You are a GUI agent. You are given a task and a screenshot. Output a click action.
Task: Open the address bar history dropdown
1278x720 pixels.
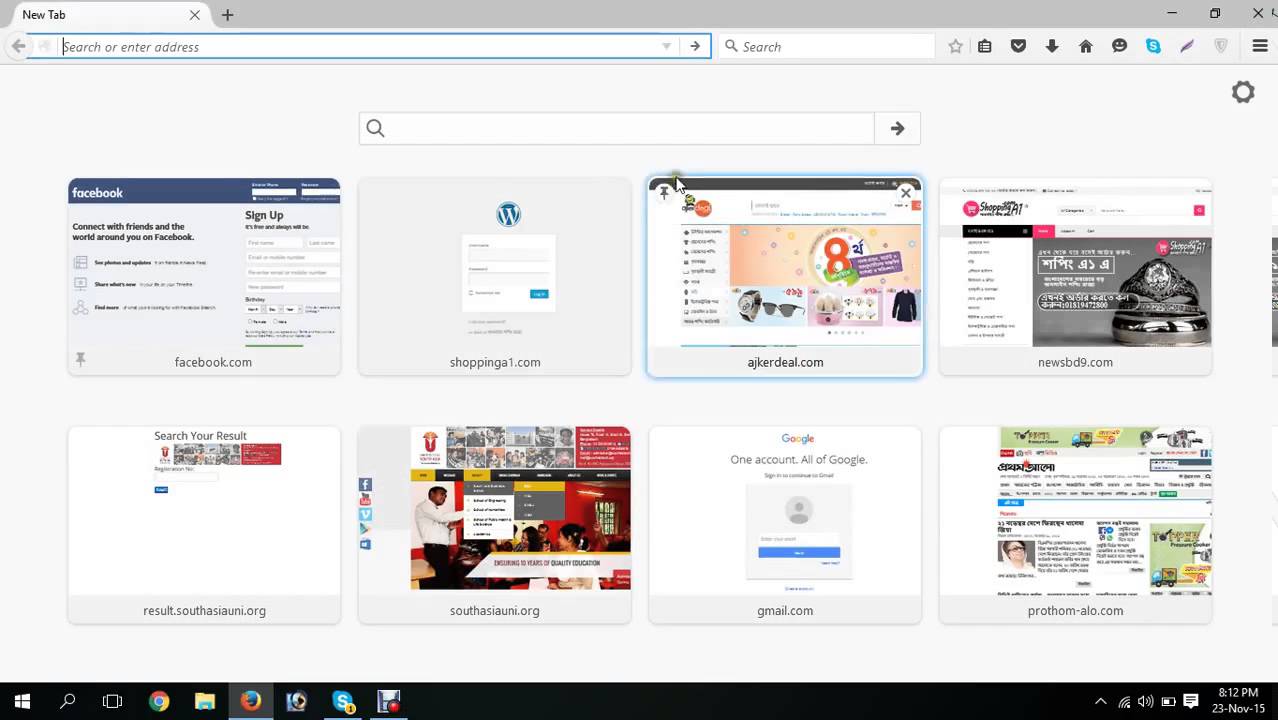(666, 46)
